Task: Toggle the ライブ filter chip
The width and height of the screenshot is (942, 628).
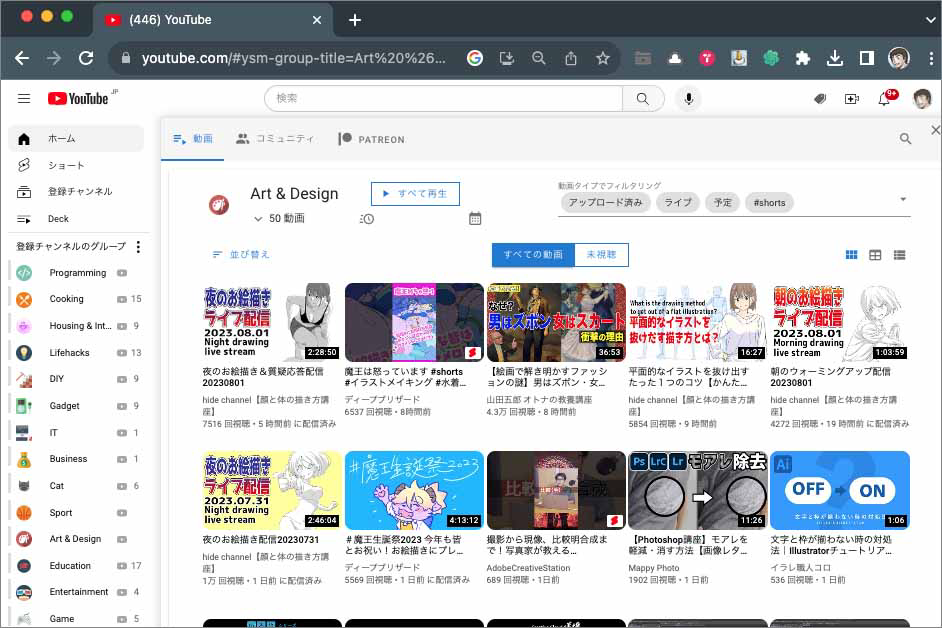Action: click(678, 202)
